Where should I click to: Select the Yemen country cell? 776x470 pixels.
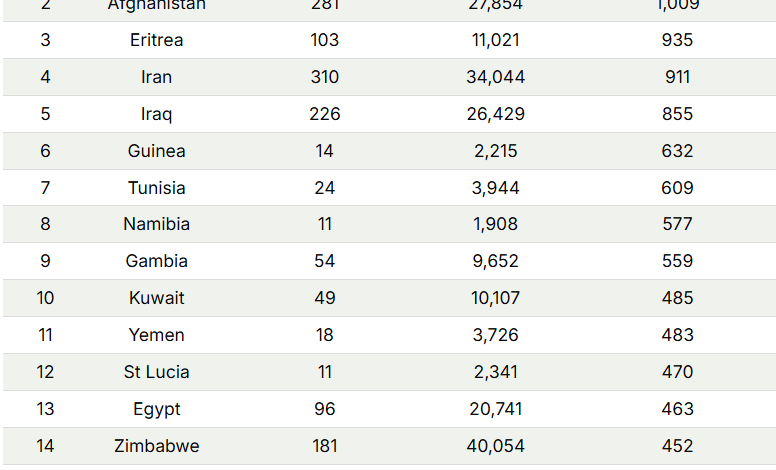point(156,335)
